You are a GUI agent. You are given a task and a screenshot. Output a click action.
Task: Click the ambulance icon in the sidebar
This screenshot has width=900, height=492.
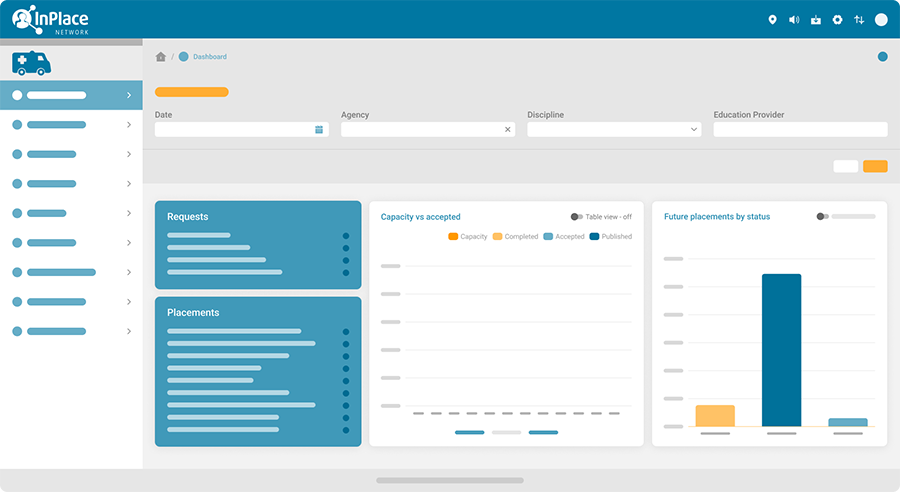pyautogui.click(x=32, y=63)
